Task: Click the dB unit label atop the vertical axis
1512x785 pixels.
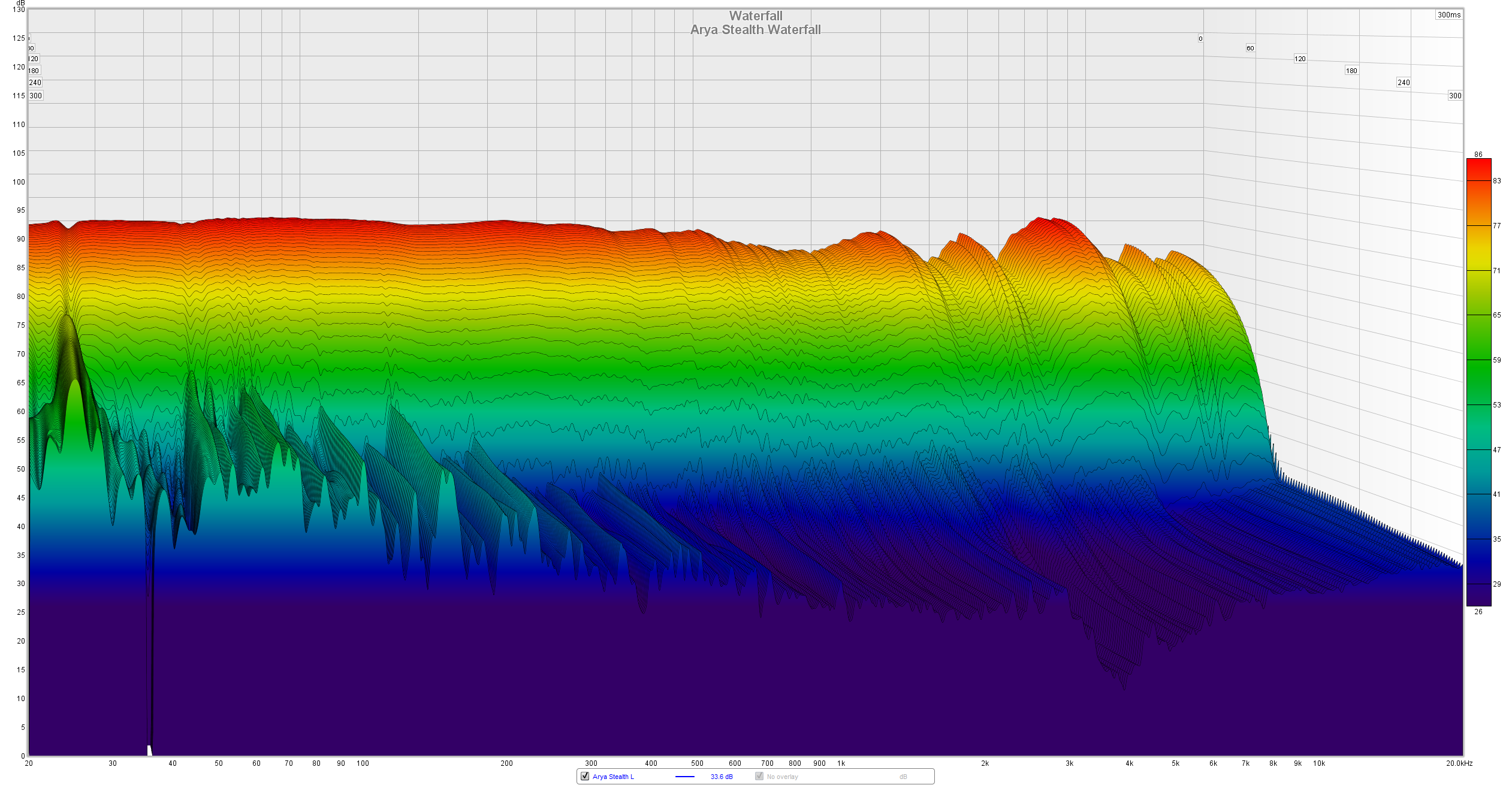Action: 20,3
